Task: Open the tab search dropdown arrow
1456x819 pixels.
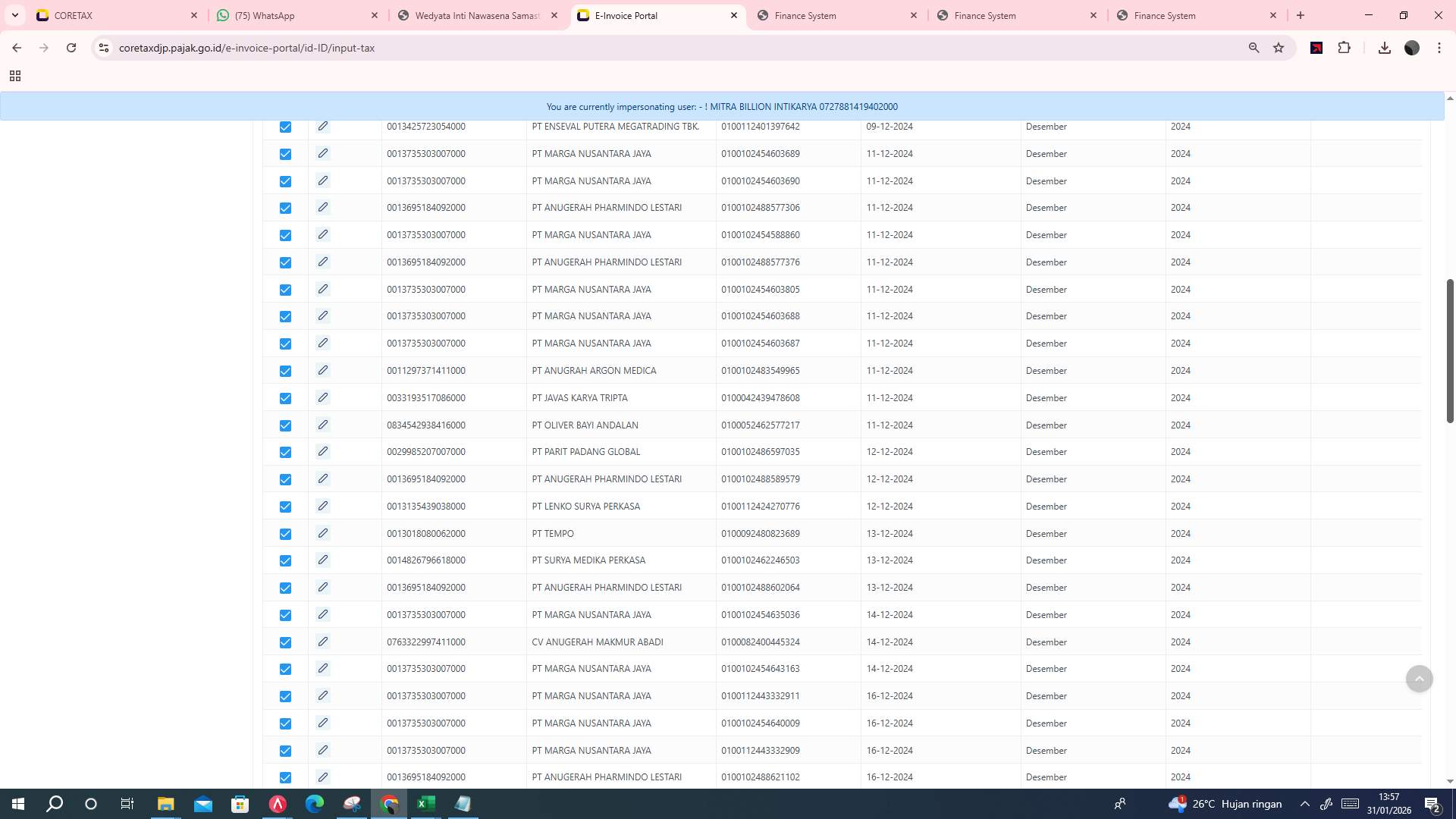Action: click(14, 15)
